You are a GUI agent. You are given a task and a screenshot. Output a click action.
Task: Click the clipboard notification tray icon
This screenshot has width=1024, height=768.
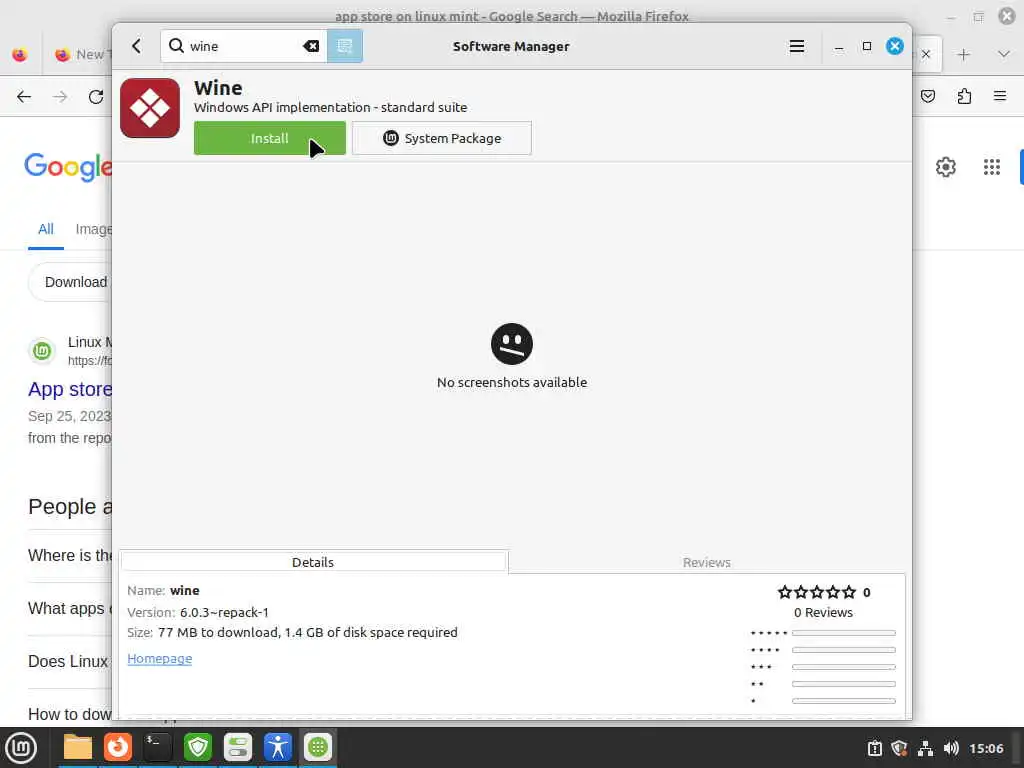pyautogui.click(x=874, y=748)
